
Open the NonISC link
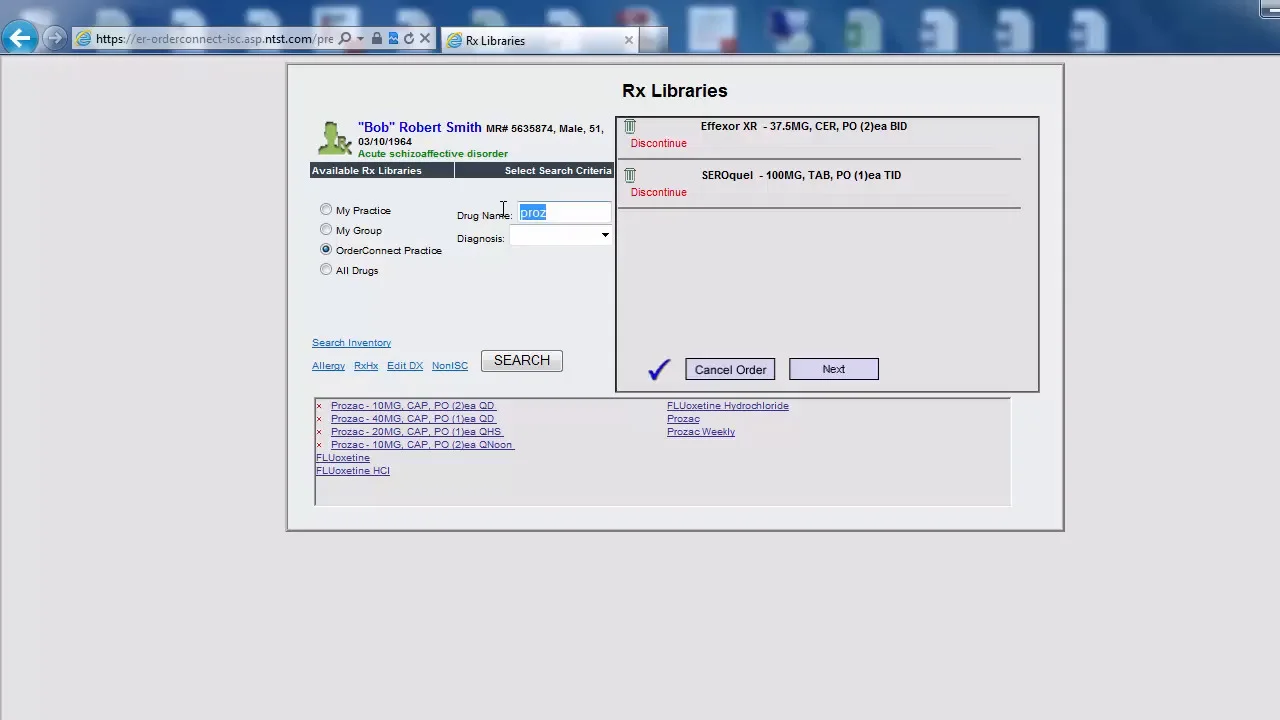click(450, 366)
